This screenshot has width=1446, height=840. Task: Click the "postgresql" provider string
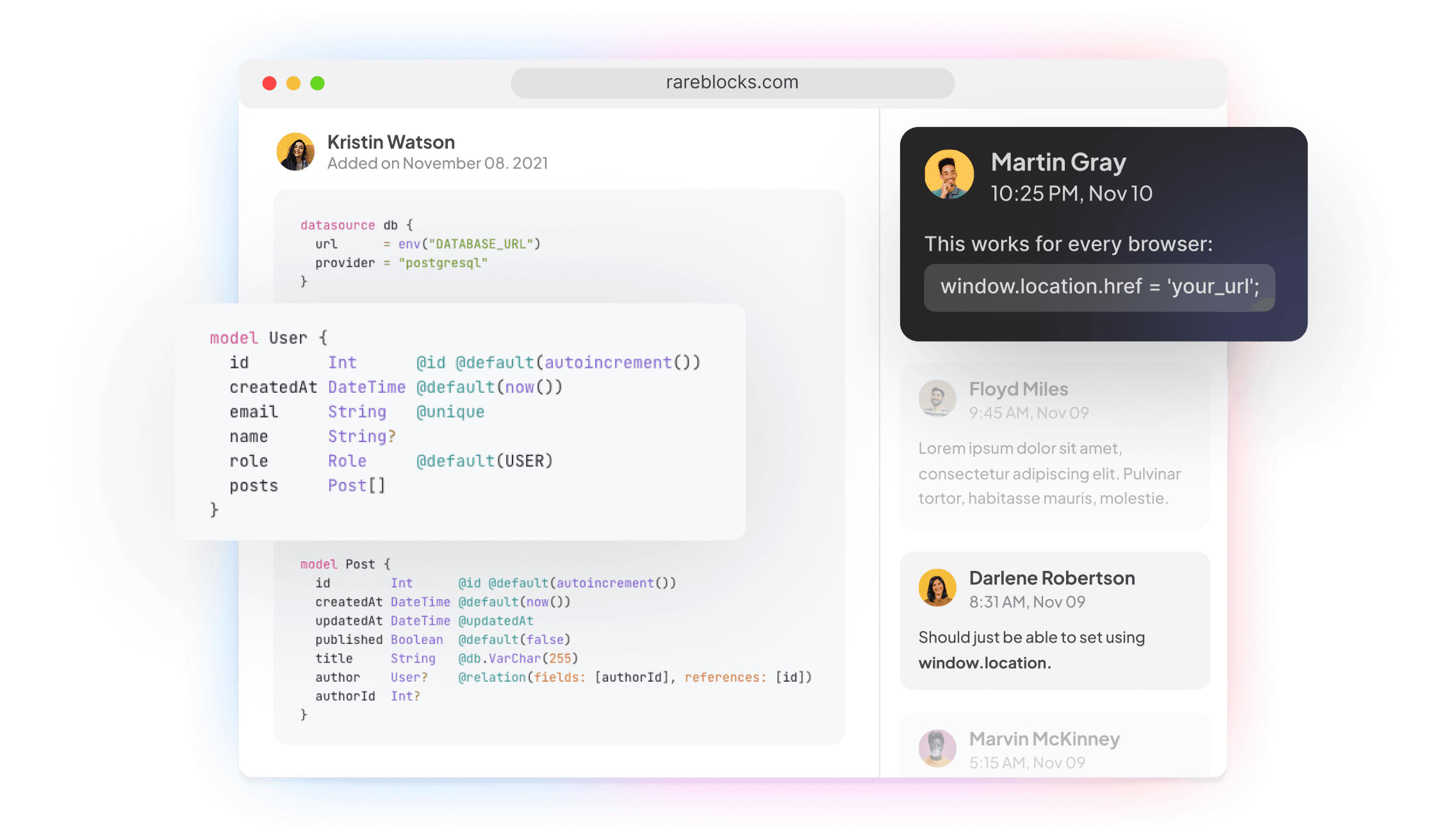pyautogui.click(x=443, y=263)
